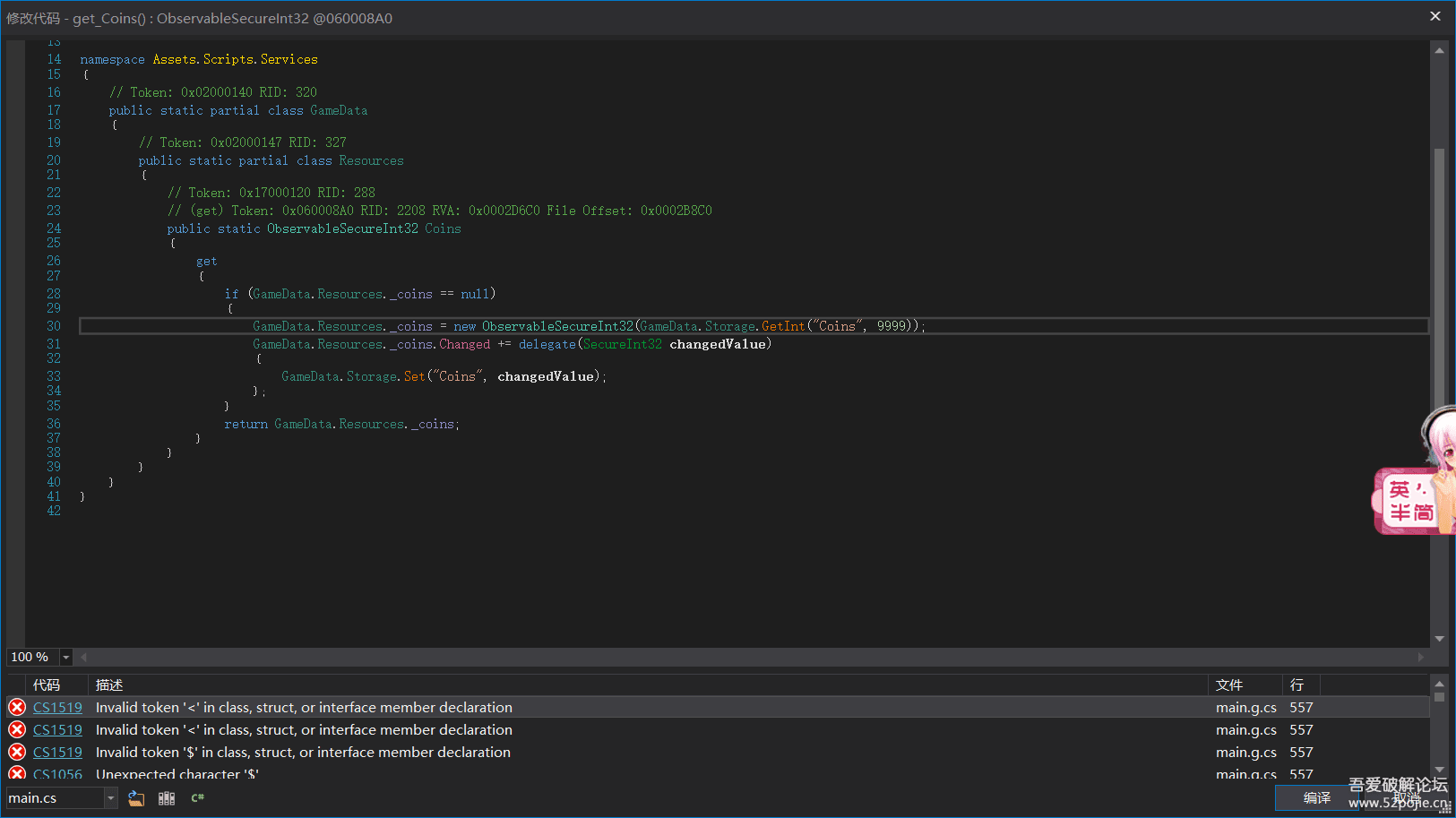Click the 'namespace Assets.Scripts.Services' line
The image size is (1456, 818).
(x=199, y=59)
